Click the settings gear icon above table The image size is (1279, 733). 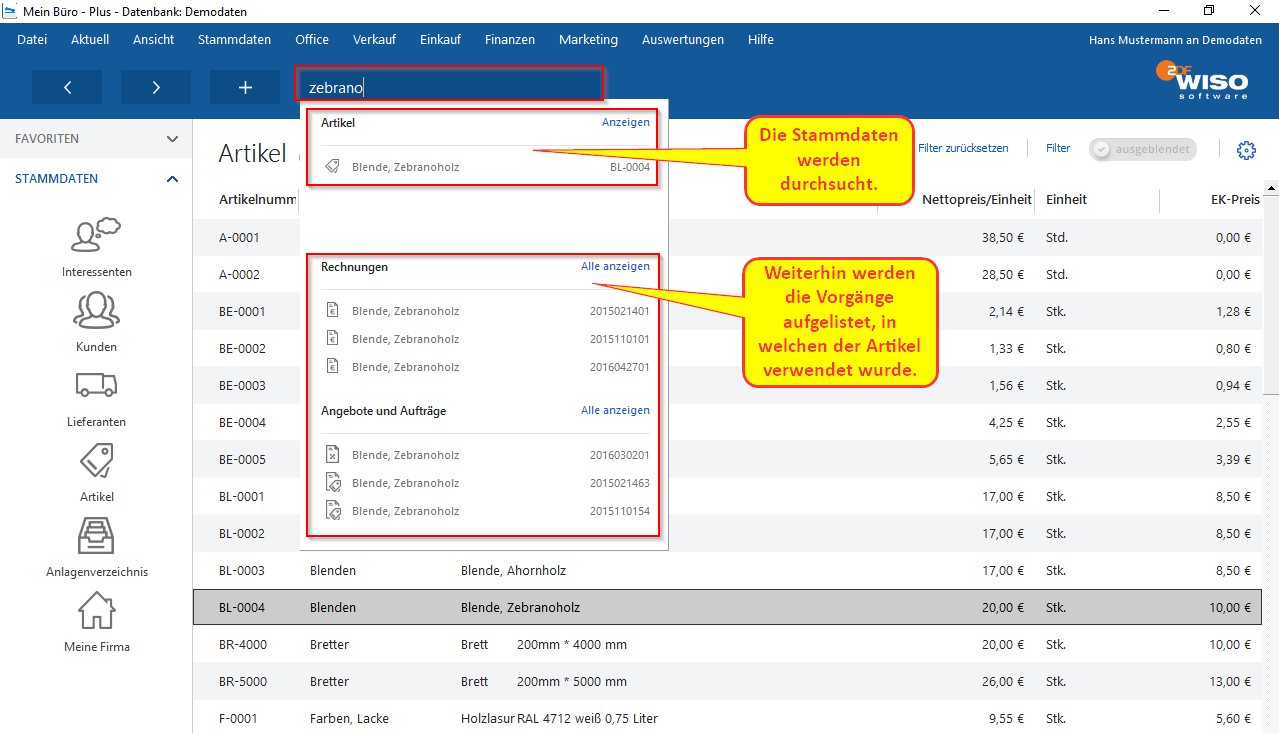pyautogui.click(x=1245, y=150)
